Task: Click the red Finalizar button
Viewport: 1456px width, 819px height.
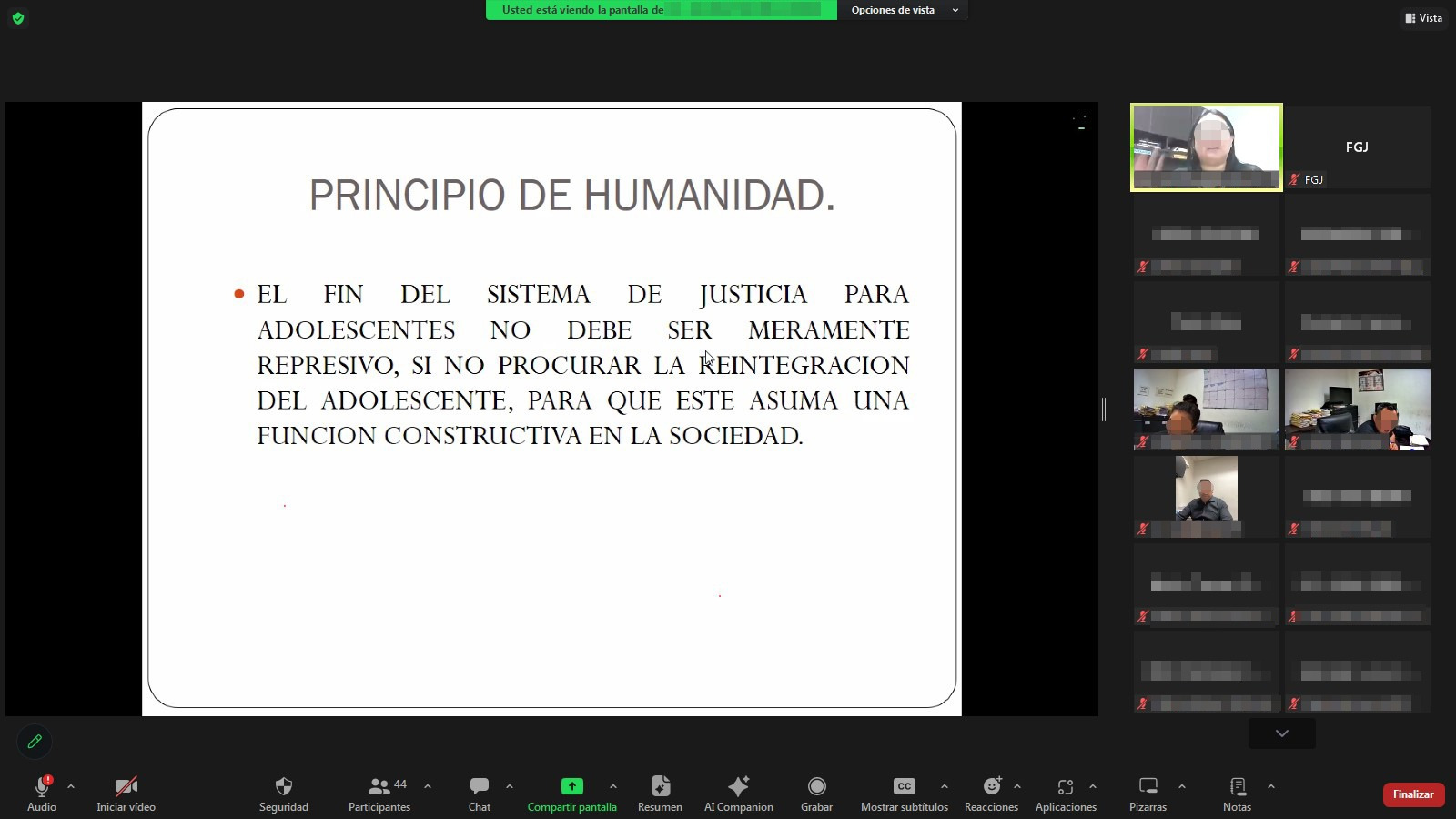Action: (x=1412, y=794)
